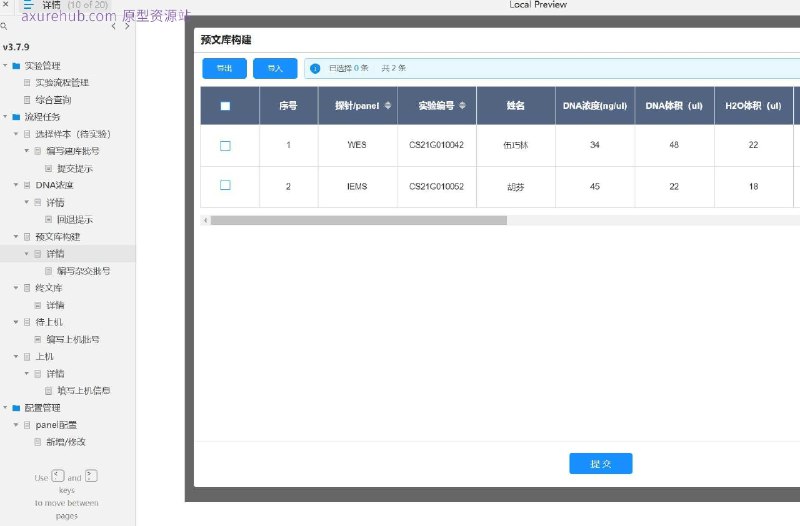Click the blue folder icon of 实验管理
800x526 pixels.
point(16,66)
